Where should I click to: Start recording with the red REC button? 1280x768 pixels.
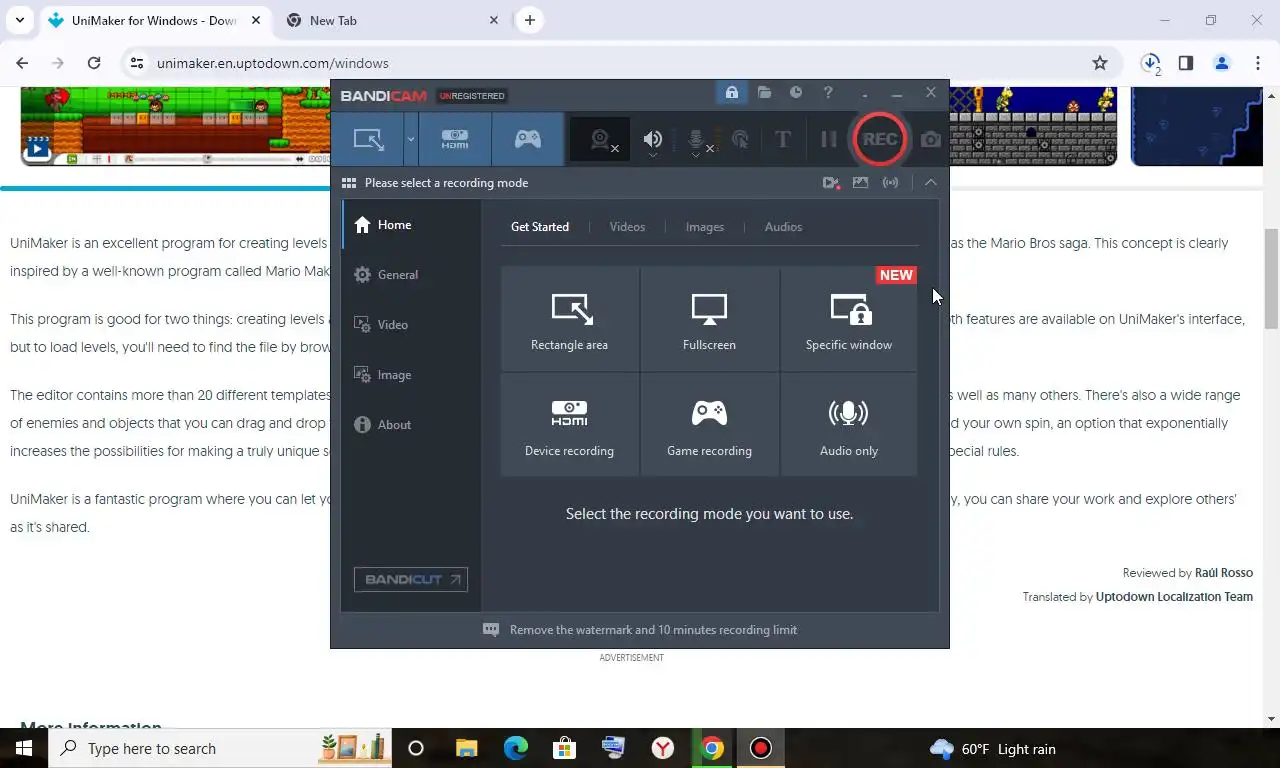pos(879,139)
